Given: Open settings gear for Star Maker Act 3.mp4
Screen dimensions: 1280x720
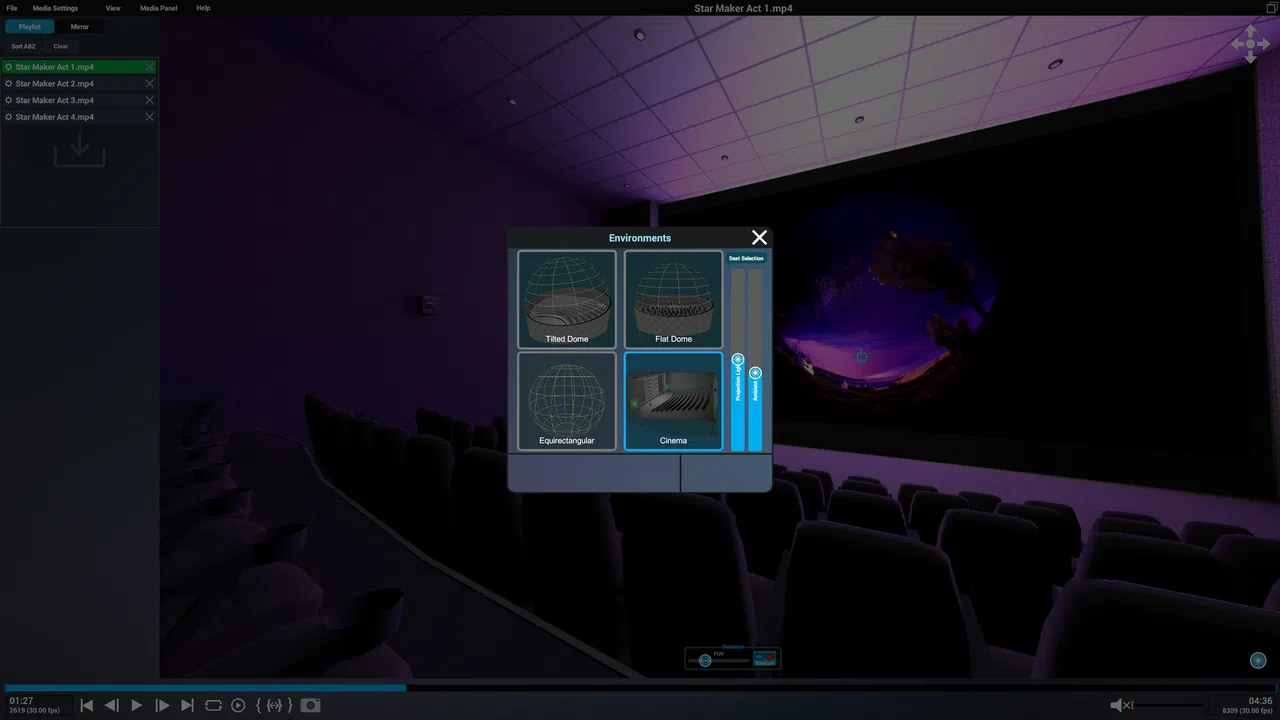Looking at the screenshot, I should (9, 100).
